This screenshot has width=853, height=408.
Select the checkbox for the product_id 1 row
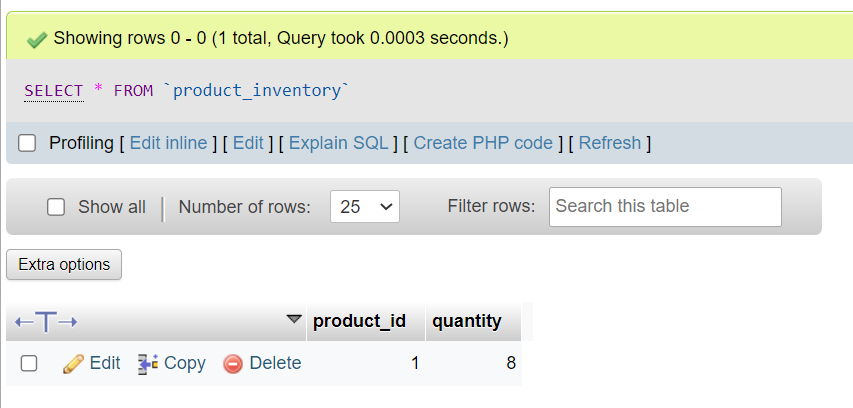pos(29,364)
